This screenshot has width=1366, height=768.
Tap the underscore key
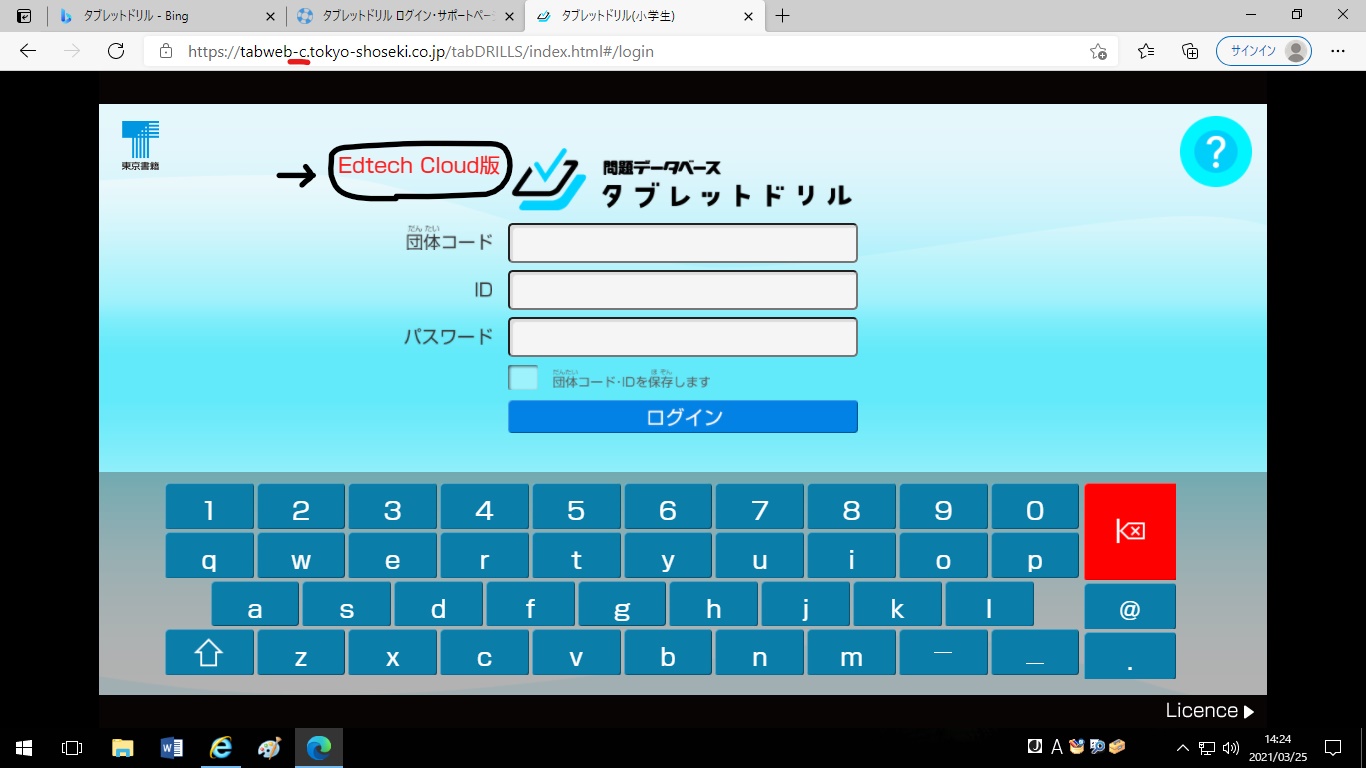(x=1035, y=653)
